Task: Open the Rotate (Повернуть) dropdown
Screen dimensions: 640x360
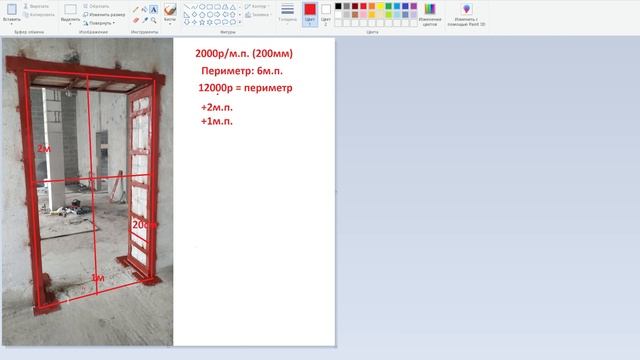Action: point(99,23)
